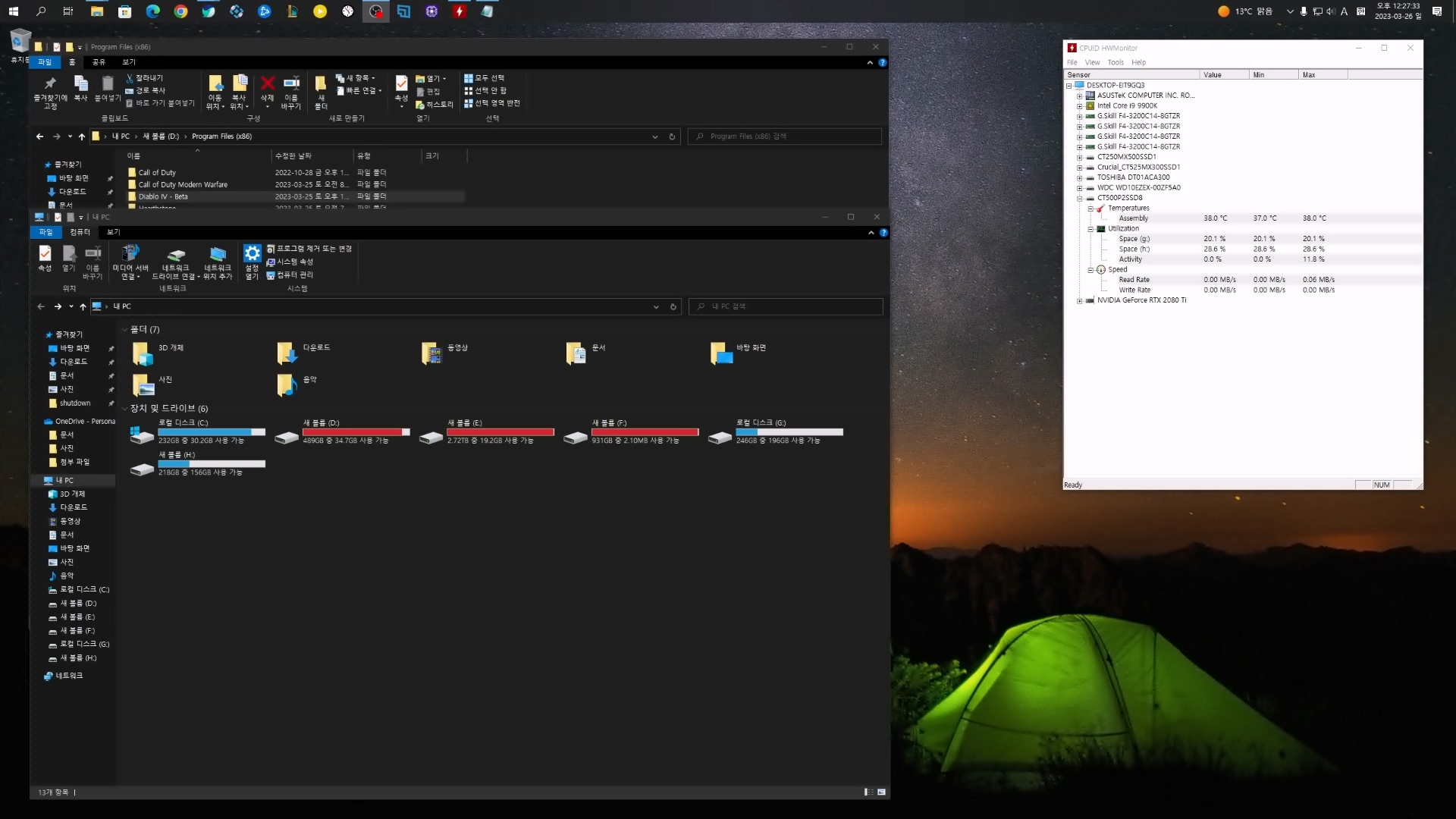Screen dimensions: 1456x819
Task: Open the Tools menu in HWMonitor
Action: pos(1115,62)
